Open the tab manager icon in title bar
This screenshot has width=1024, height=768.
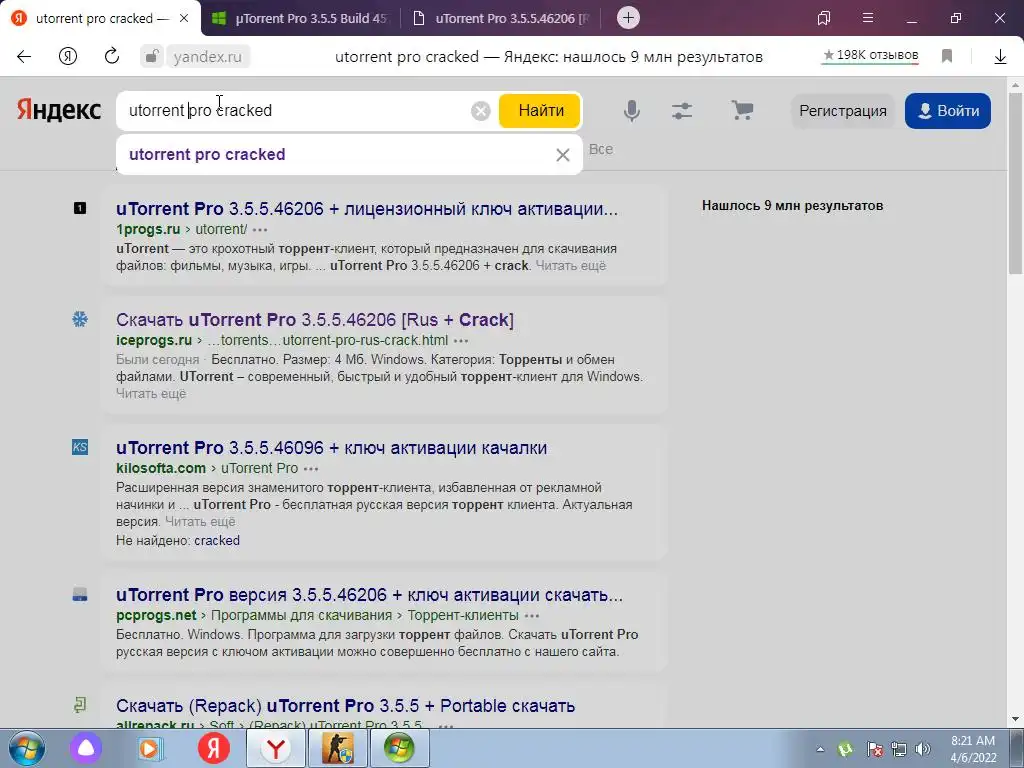click(824, 18)
